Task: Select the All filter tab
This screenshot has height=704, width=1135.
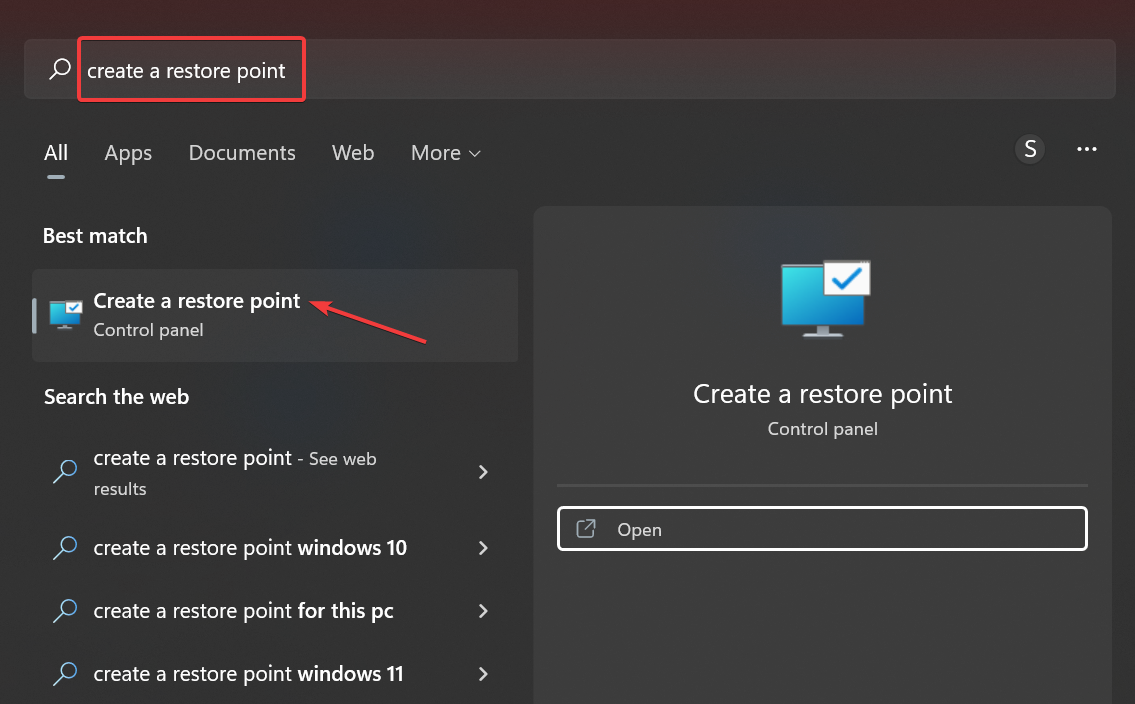Action: pos(56,153)
